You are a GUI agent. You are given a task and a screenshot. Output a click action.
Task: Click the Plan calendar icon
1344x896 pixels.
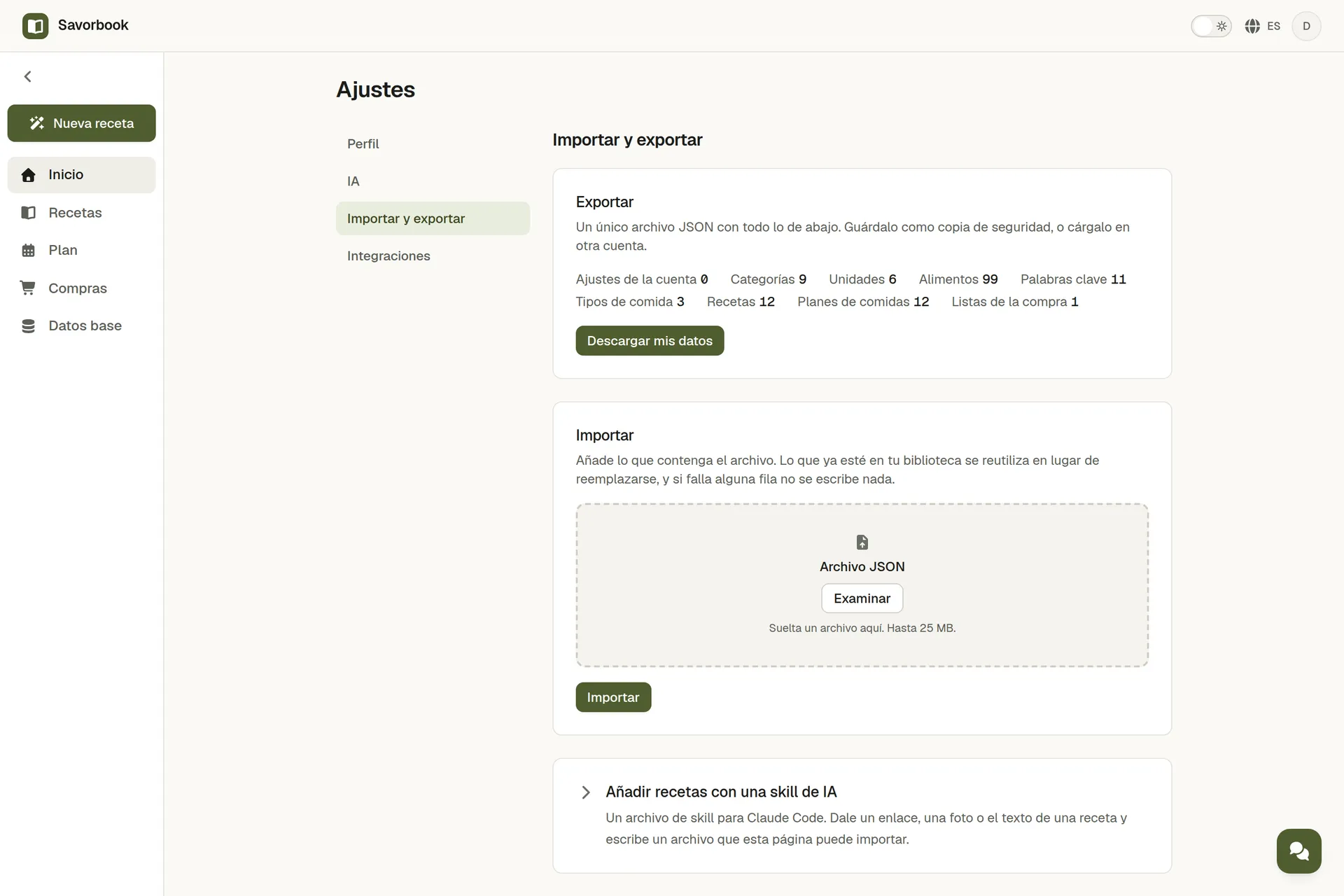pos(28,251)
